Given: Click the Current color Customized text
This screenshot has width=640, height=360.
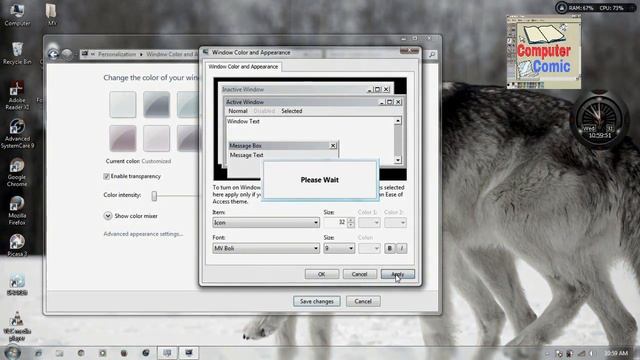Looking at the screenshot, I should click(138, 161).
